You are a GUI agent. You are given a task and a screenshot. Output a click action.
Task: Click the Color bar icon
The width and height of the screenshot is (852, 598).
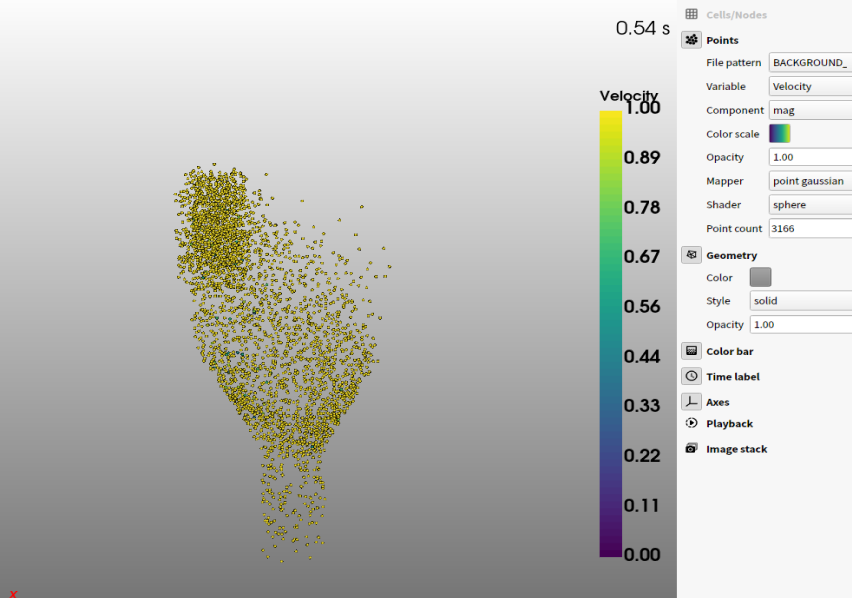pos(691,351)
